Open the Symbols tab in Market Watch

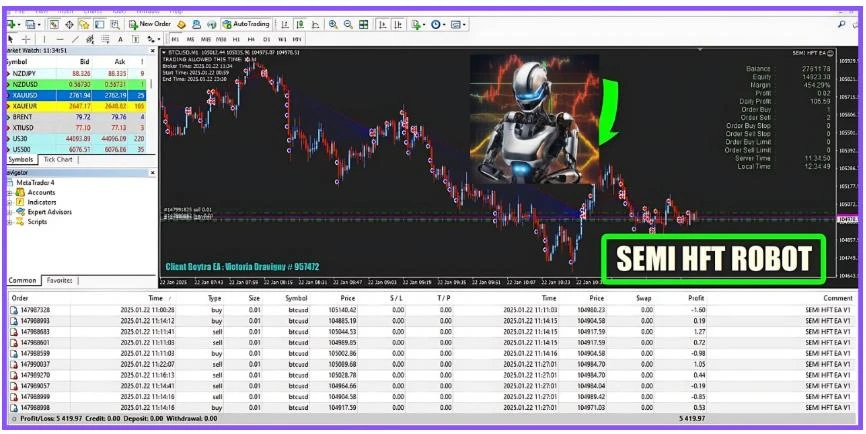[x=22, y=160]
